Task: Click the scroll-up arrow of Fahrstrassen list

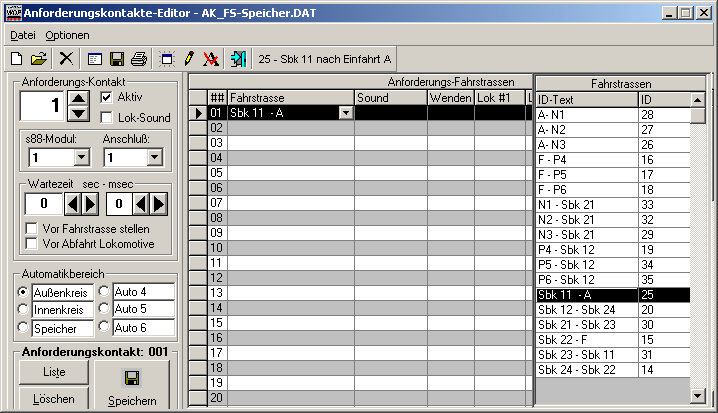Action: (x=697, y=100)
